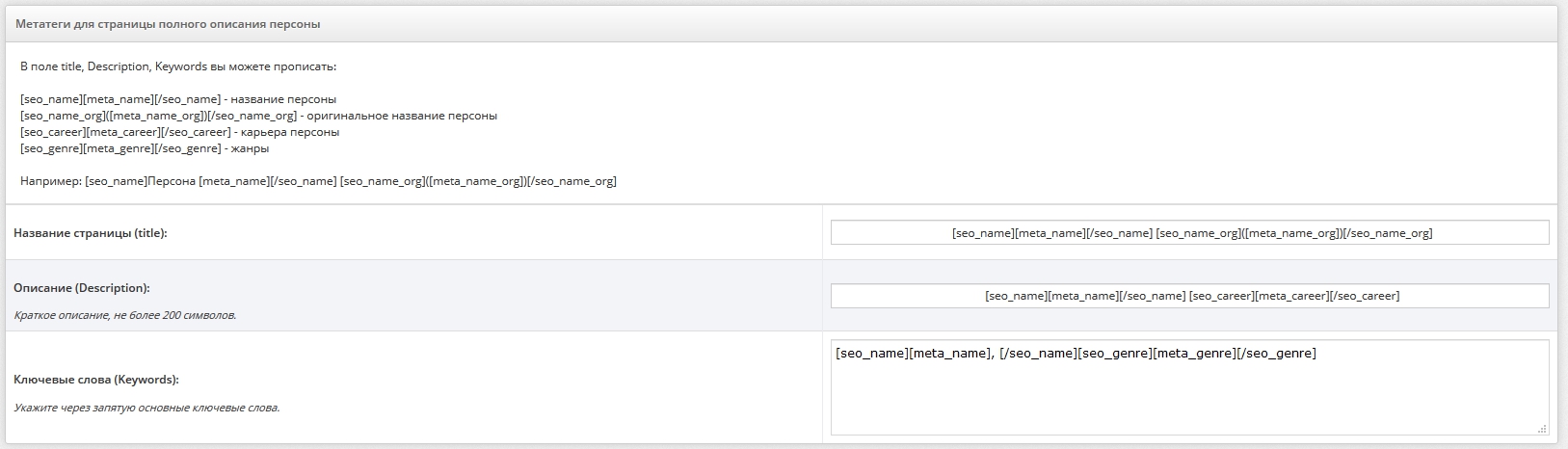
Task: Click the empty lower area of Keywords textarea
Action: (1189, 403)
